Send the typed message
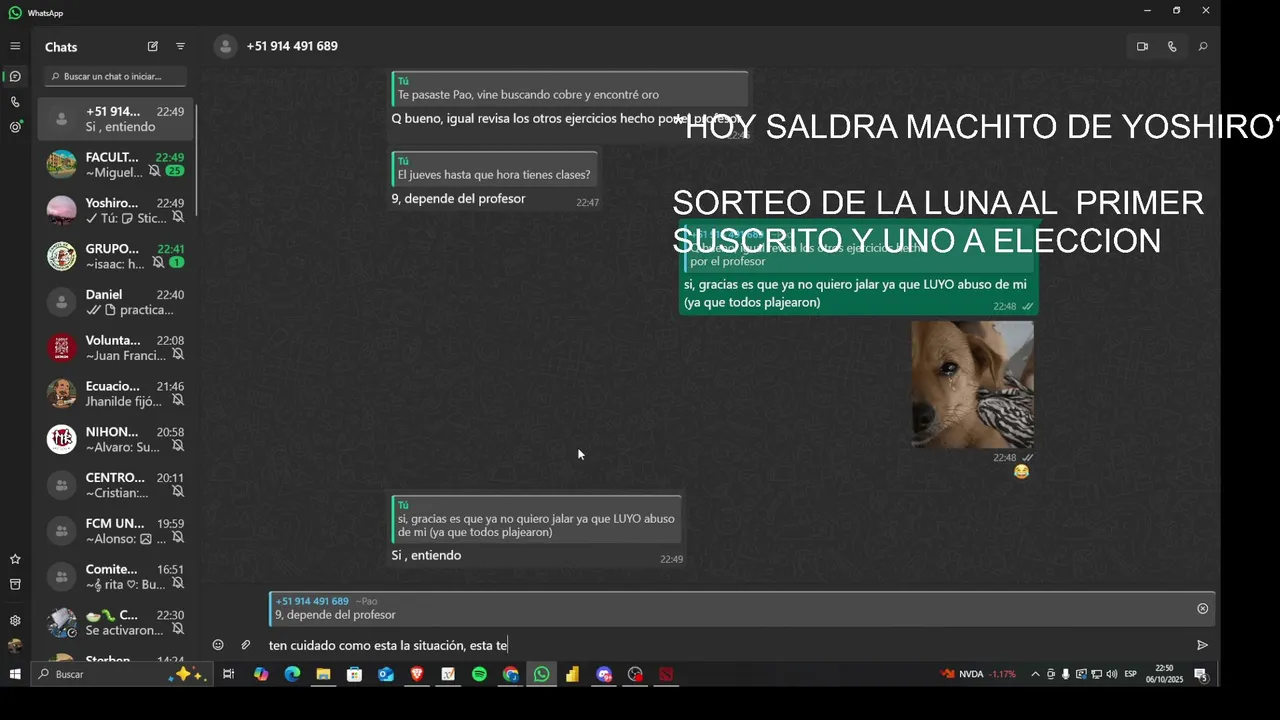This screenshot has height=720, width=1280. 1202,645
